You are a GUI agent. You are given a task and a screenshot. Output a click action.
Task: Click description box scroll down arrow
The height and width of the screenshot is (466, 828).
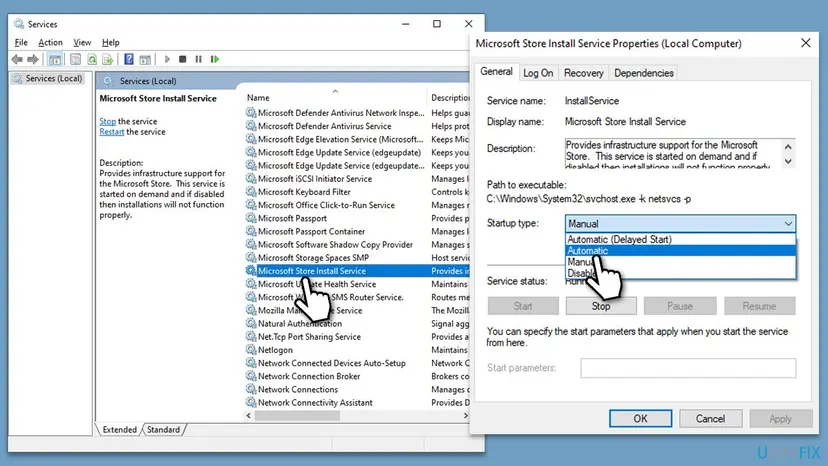point(788,161)
